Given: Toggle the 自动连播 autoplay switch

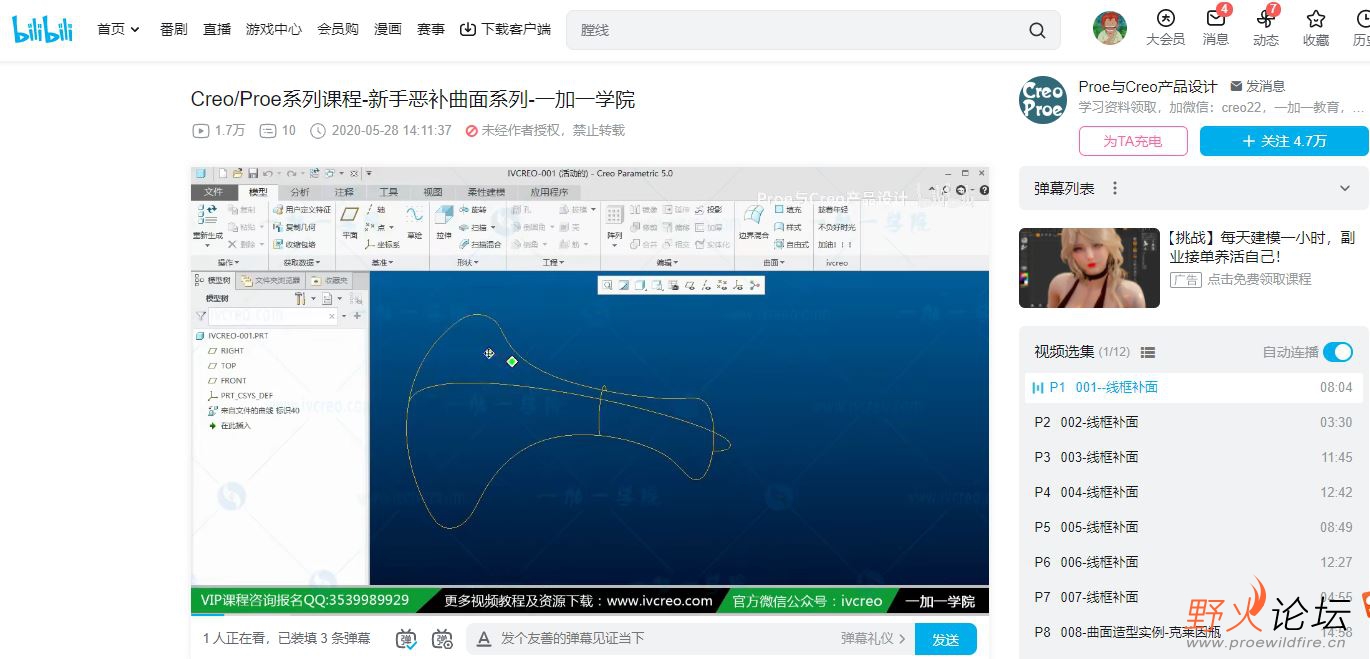Looking at the screenshot, I should click(1337, 352).
